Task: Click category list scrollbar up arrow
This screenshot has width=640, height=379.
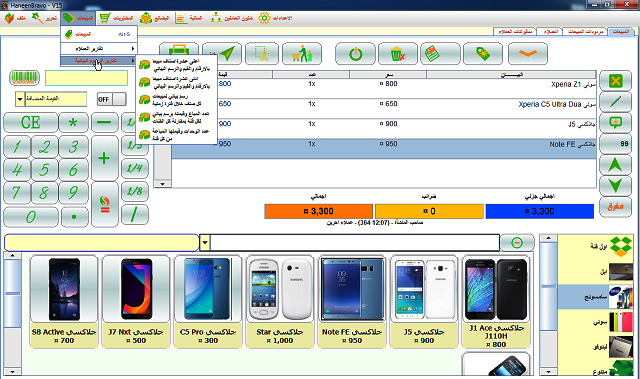Action: [548, 238]
